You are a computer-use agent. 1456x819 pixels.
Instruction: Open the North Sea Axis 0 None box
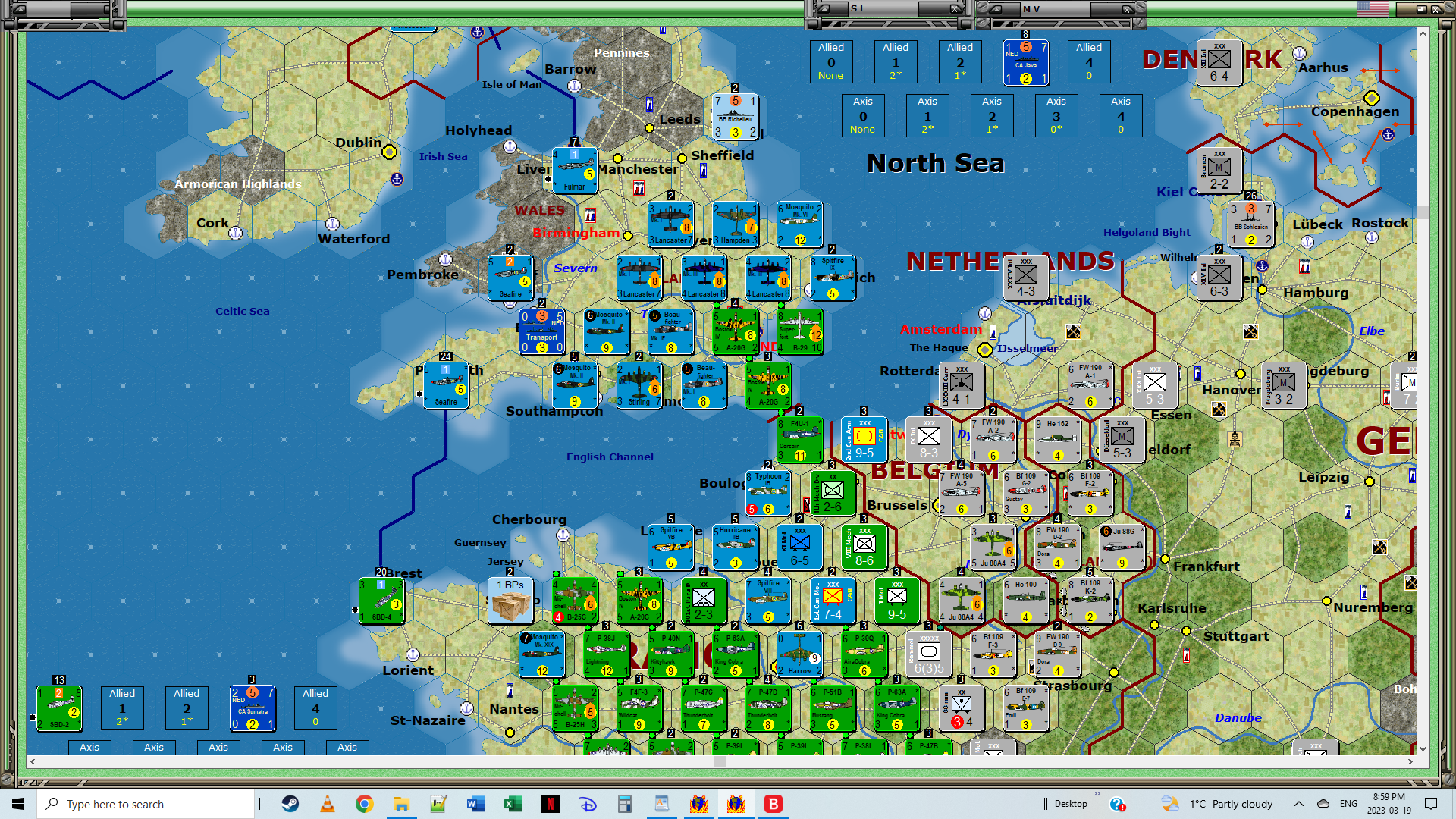(x=863, y=115)
